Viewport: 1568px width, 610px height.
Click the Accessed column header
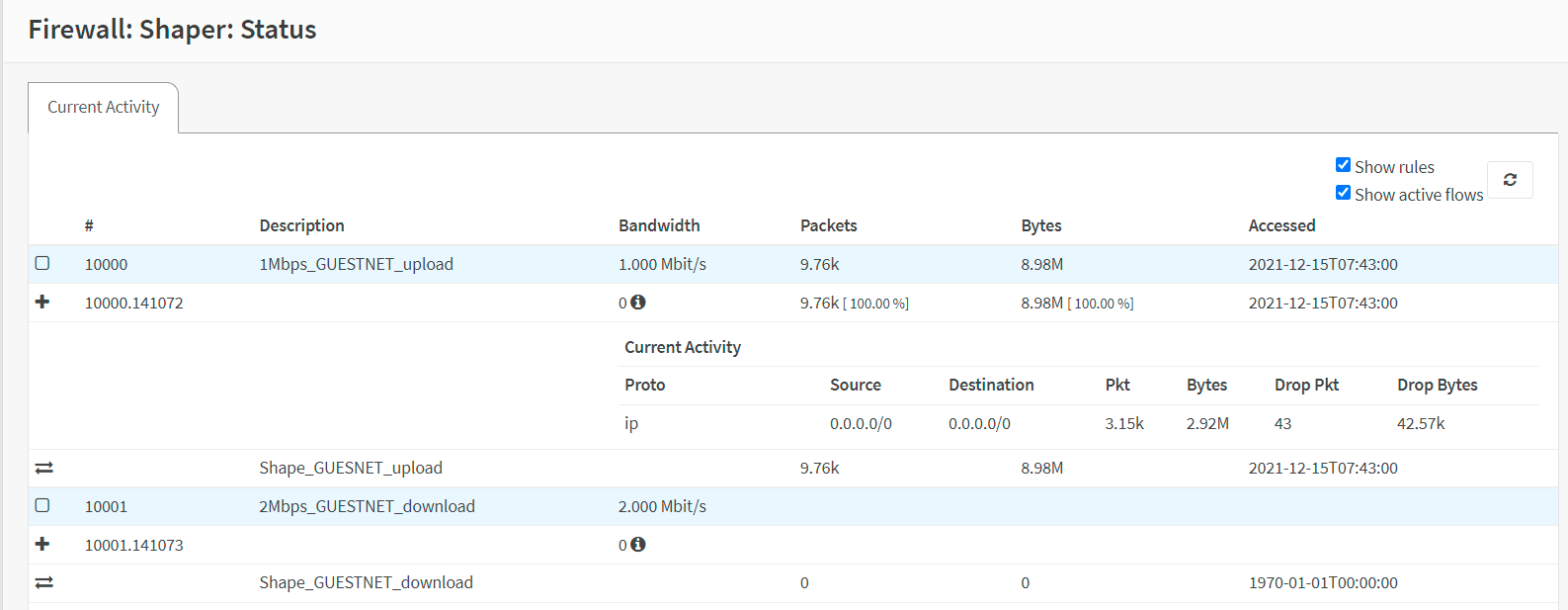pyautogui.click(x=1281, y=225)
